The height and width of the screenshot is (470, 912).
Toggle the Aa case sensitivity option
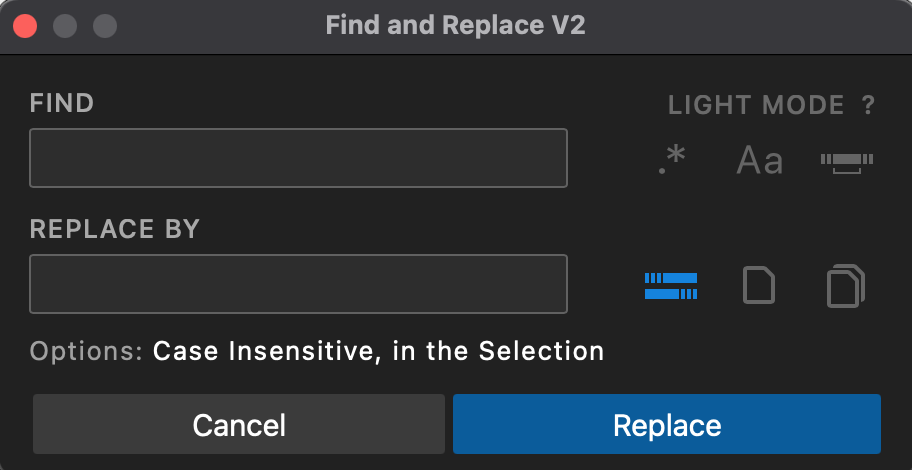[760, 161]
